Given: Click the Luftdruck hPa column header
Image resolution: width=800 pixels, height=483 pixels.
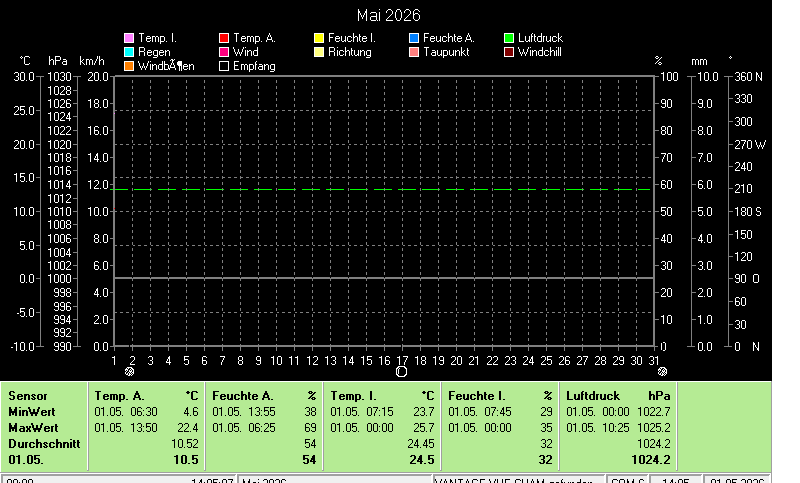Looking at the screenshot, I should pos(618,396).
